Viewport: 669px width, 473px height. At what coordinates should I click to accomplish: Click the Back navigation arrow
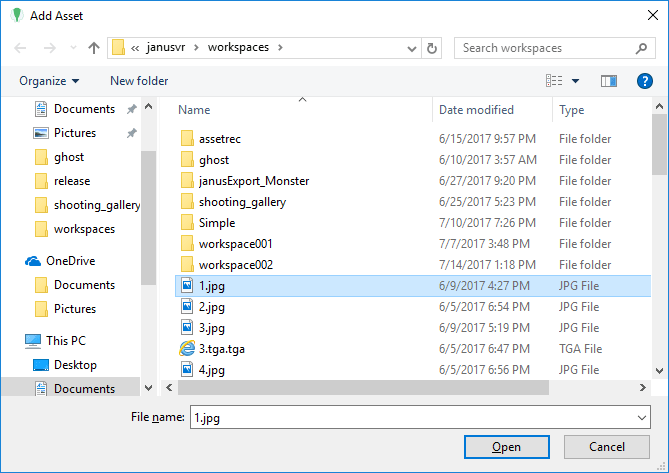[21, 48]
